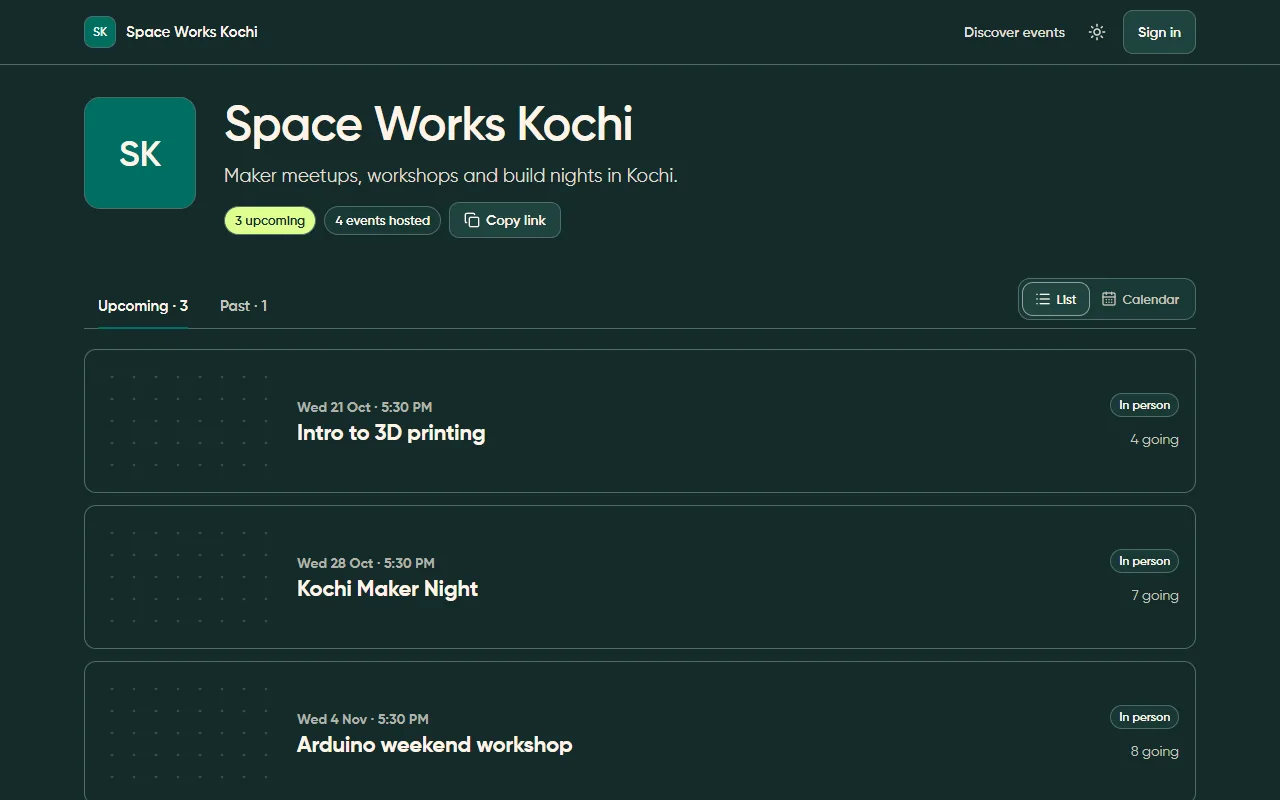
Task: Click the SK logo in the header
Action: pos(100,32)
